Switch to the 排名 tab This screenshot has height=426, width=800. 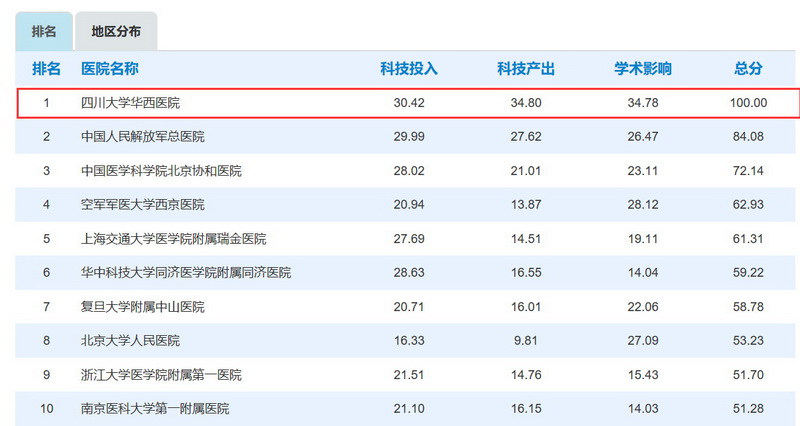pyautogui.click(x=44, y=31)
